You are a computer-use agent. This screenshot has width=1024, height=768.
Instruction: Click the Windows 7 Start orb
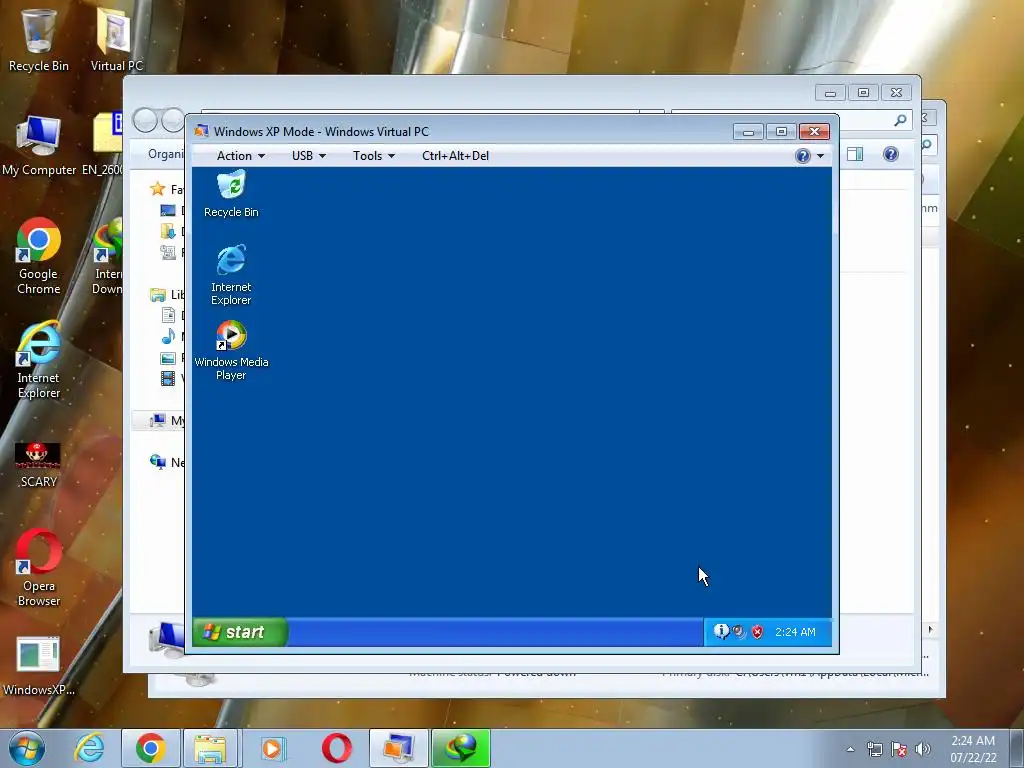click(x=27, y=748)
